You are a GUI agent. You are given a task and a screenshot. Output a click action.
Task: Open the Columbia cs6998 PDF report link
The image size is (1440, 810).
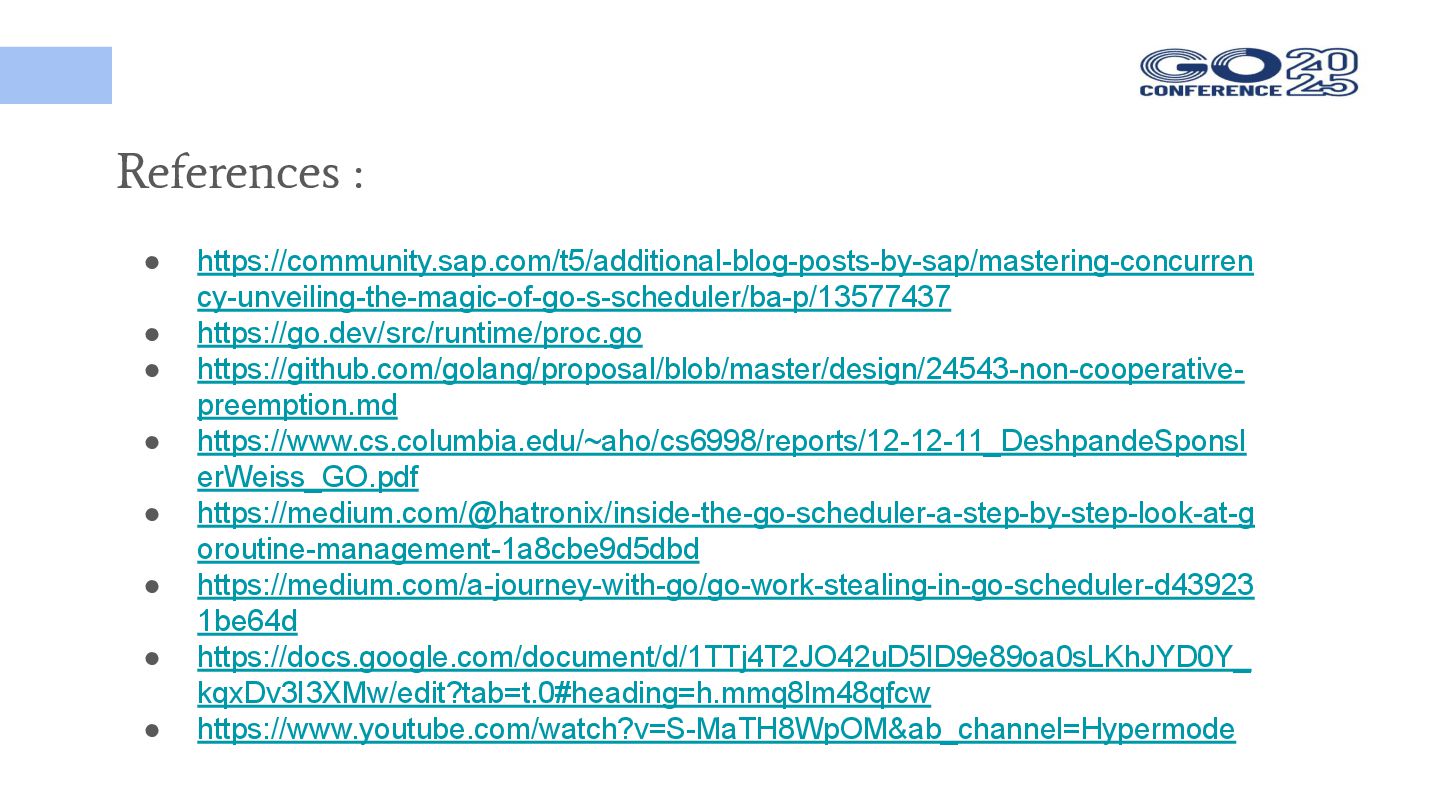(x=722, y=459)
